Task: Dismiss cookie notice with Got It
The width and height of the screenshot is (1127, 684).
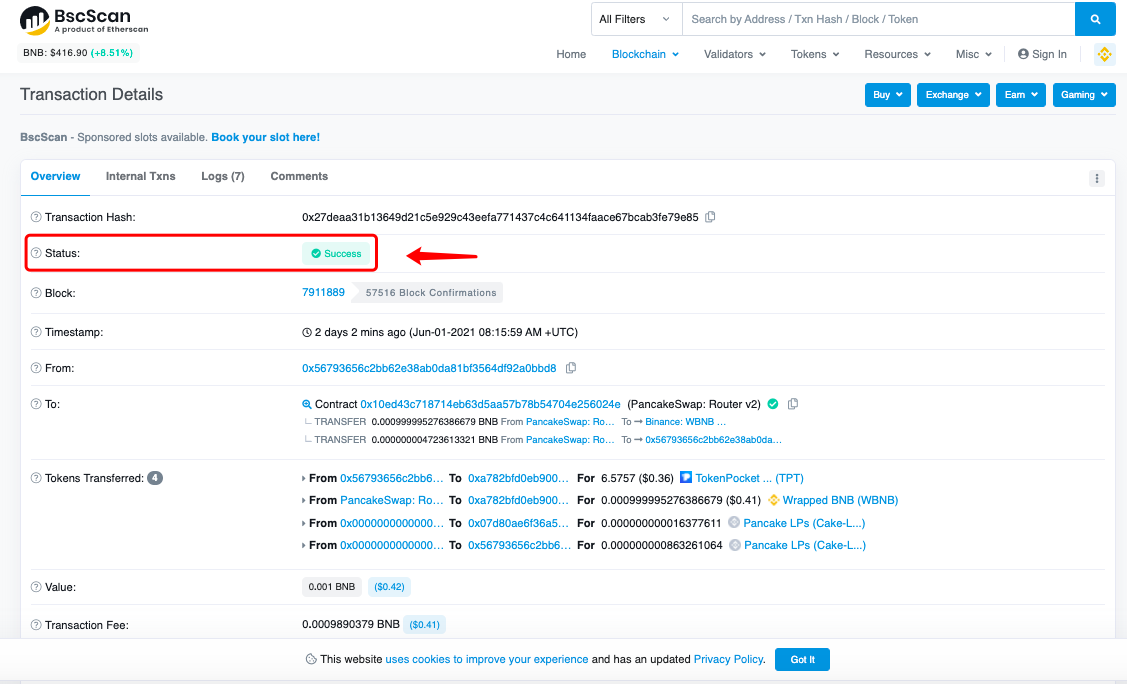Action: (802, 660)
